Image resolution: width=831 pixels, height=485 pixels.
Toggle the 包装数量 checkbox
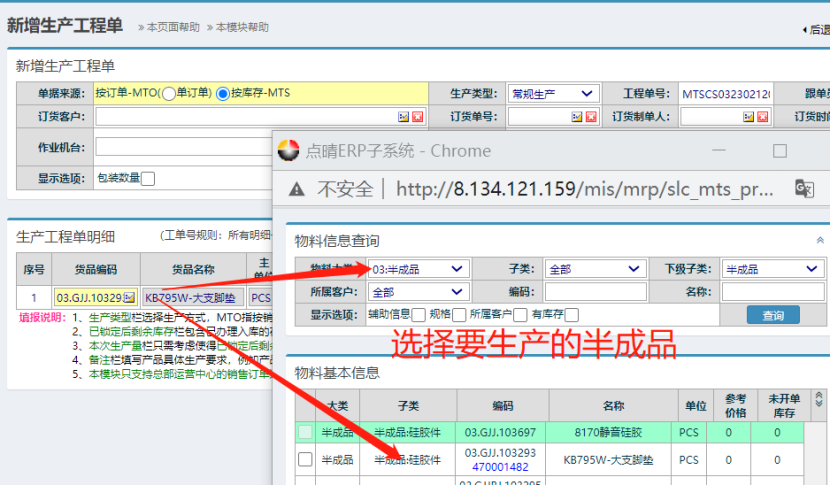[148, 179]
